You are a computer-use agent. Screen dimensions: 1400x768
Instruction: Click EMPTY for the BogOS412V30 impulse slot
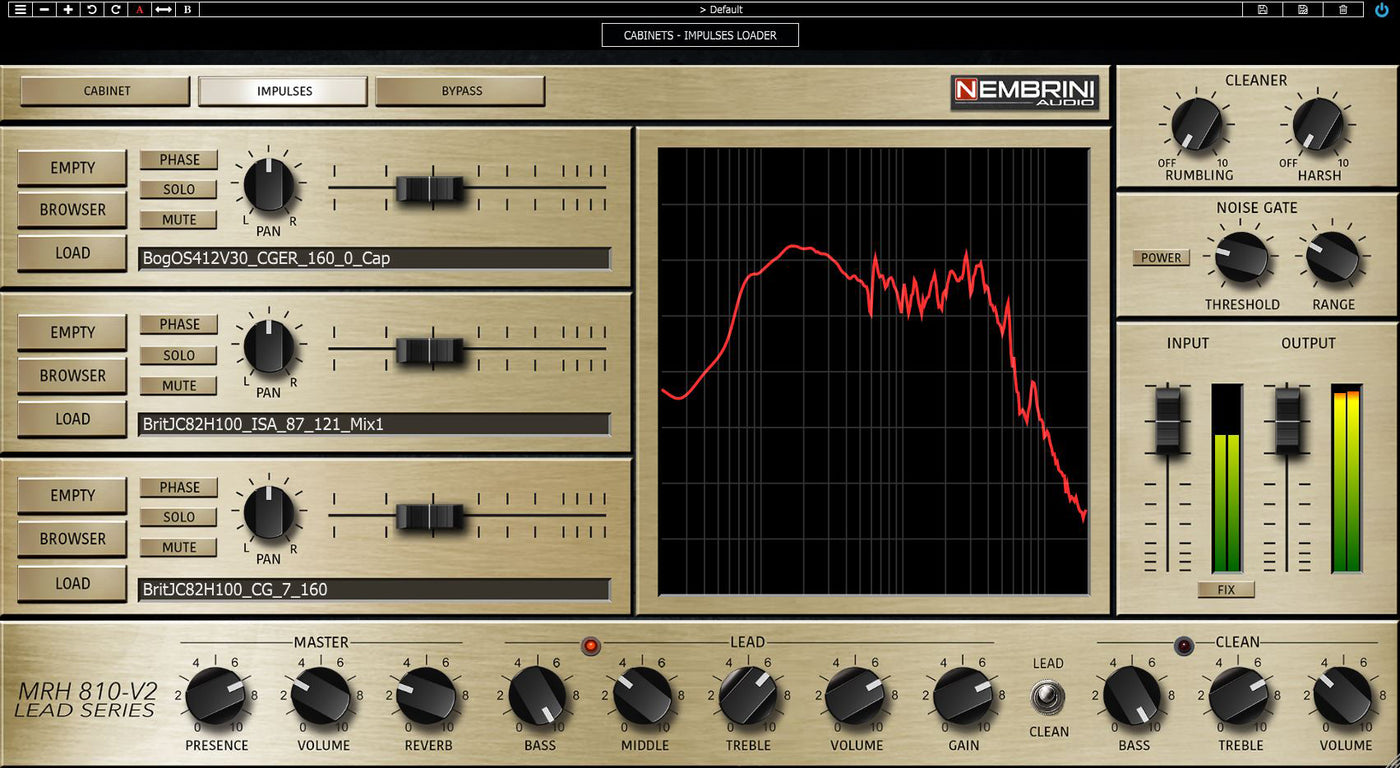72,168
